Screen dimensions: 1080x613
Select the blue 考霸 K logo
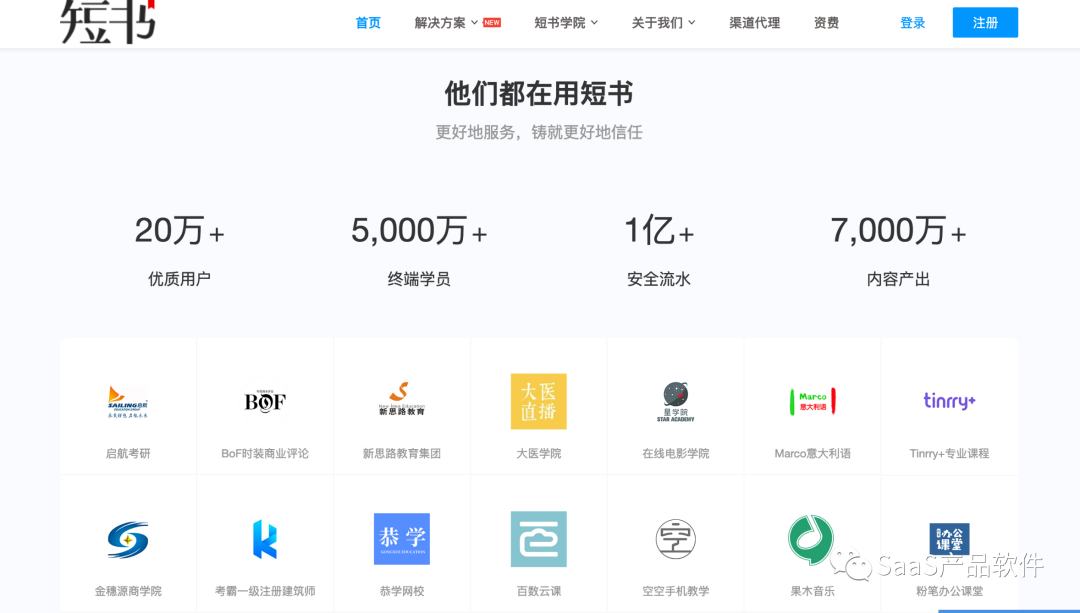coord(265,539)
